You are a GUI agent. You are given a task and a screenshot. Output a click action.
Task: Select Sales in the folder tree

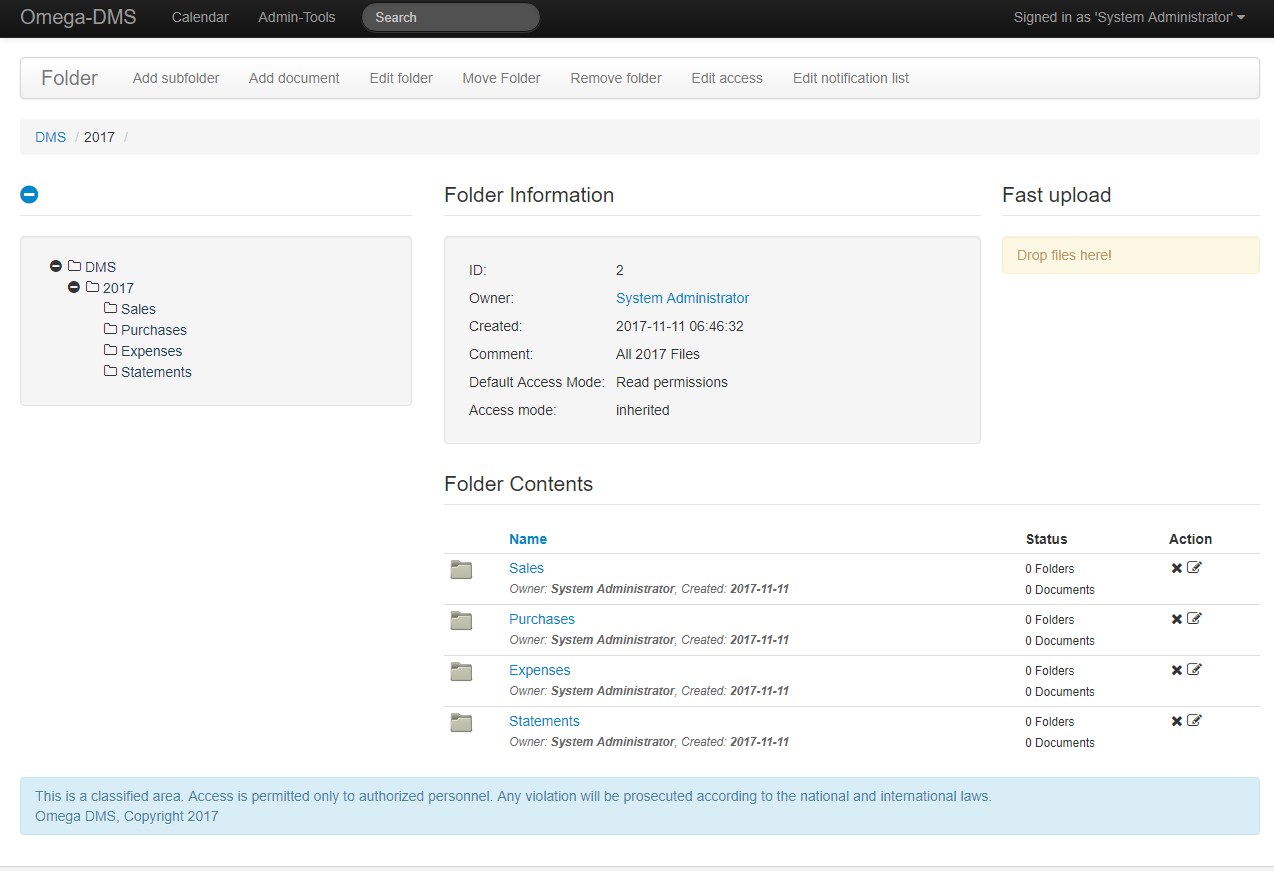pyautogui.click(x=138, y=309)
